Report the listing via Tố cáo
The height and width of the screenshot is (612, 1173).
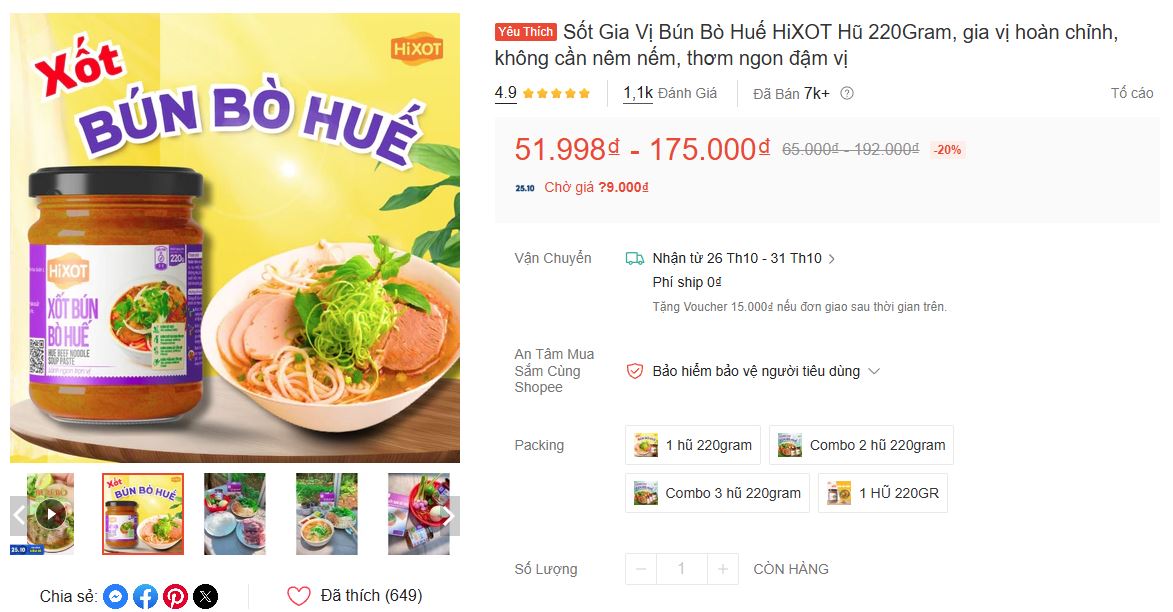coord(1132,94)
